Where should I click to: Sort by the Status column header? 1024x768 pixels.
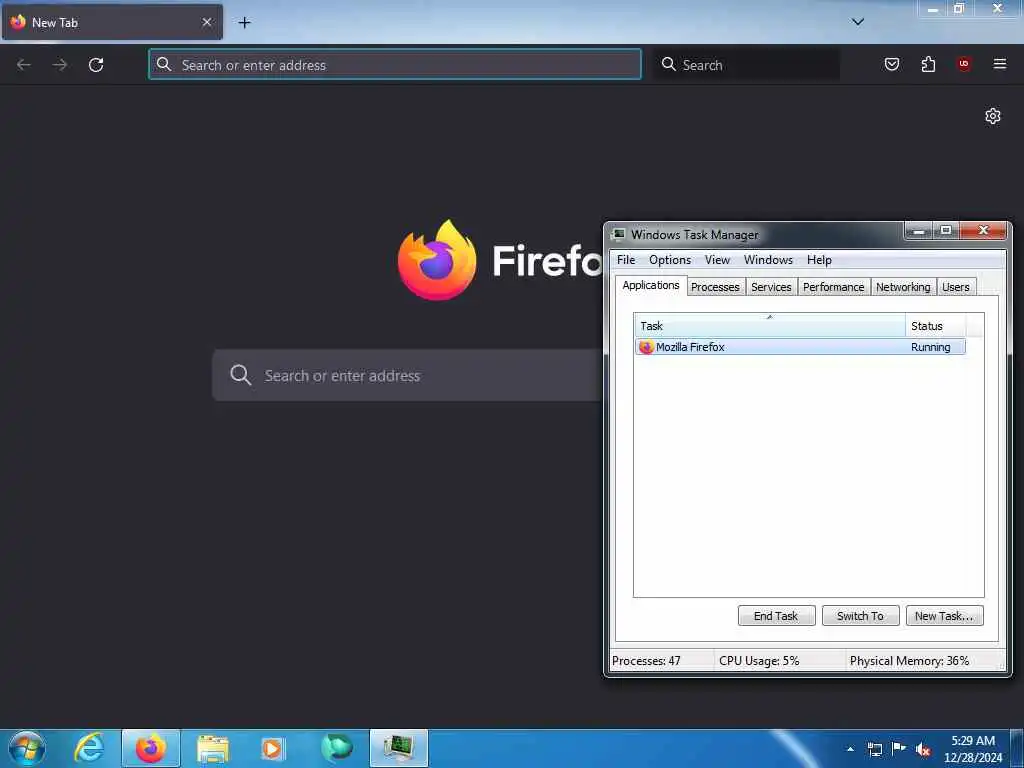[x=935, y=326]
